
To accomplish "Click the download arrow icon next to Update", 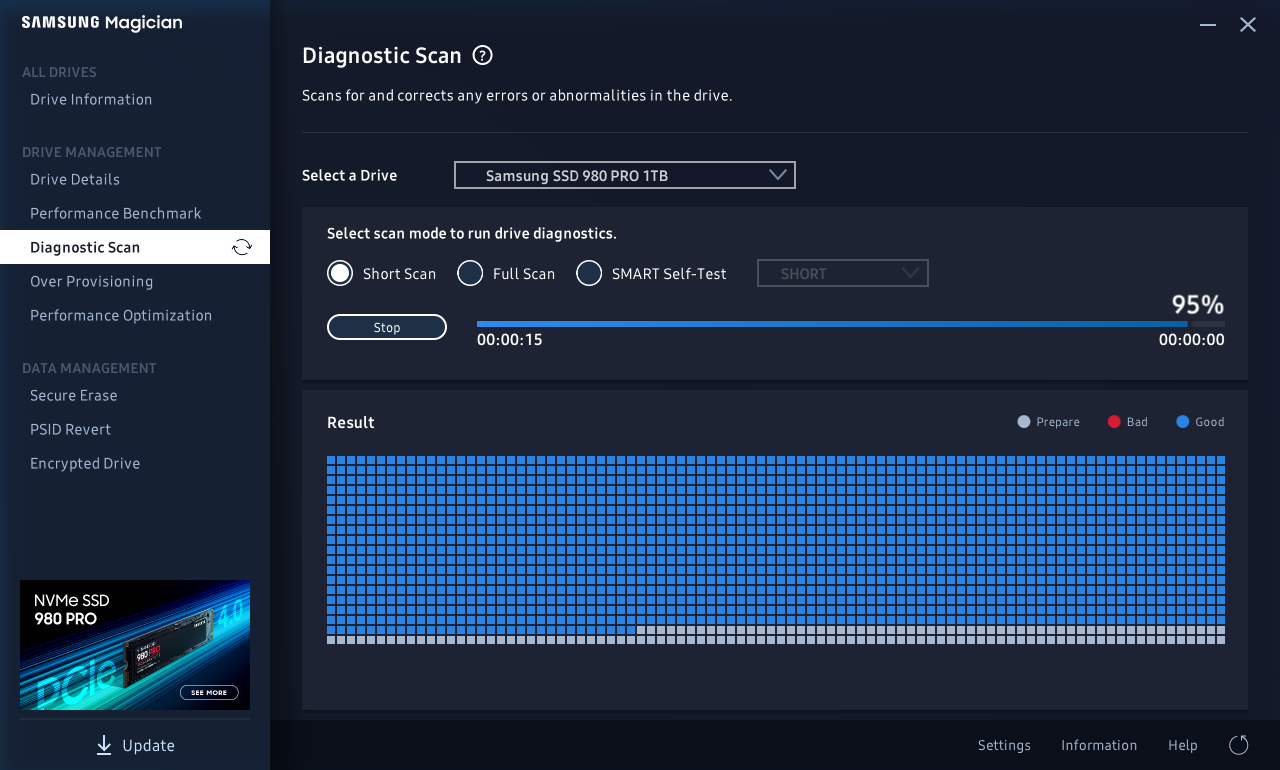I will click(x=104, y=745).
